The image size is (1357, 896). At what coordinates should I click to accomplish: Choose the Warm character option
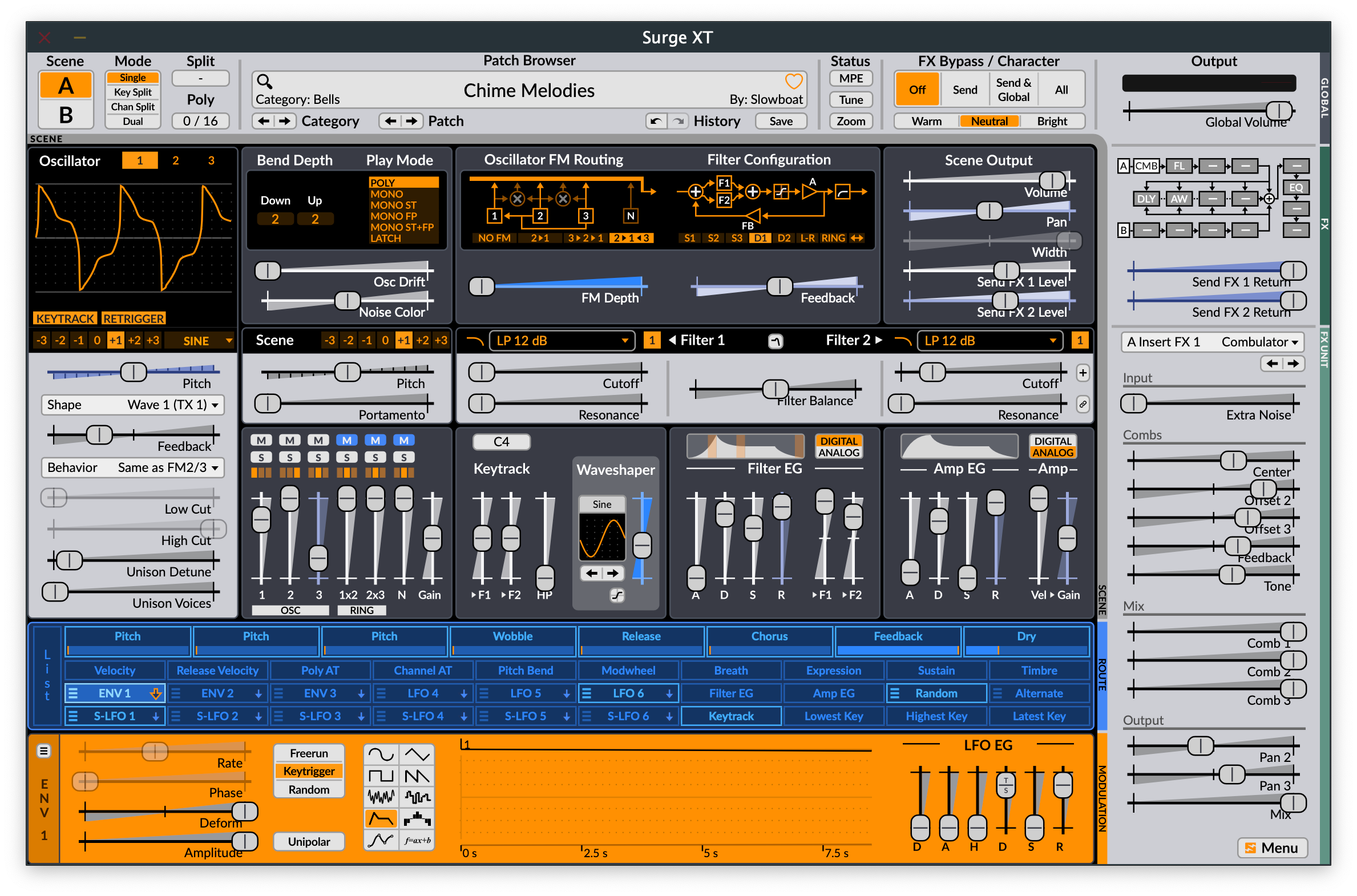pyautogui.click(x=926, y=121)
